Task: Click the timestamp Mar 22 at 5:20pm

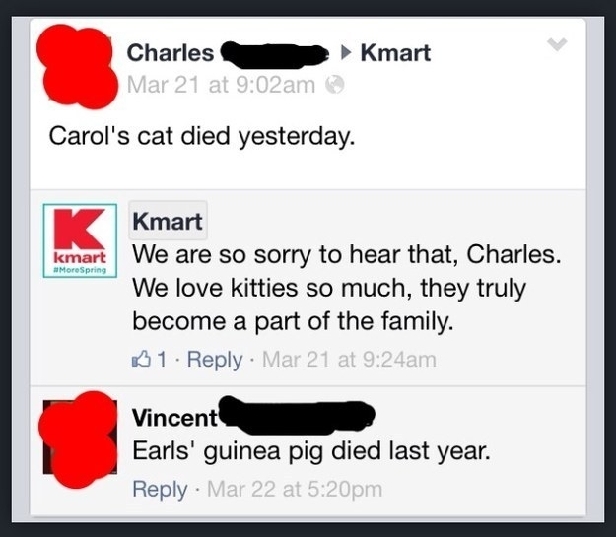Action: click(291, 489)
